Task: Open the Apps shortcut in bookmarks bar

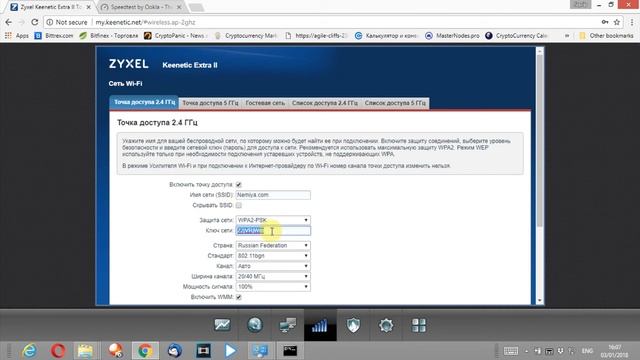Action: [x=17, y=36]
